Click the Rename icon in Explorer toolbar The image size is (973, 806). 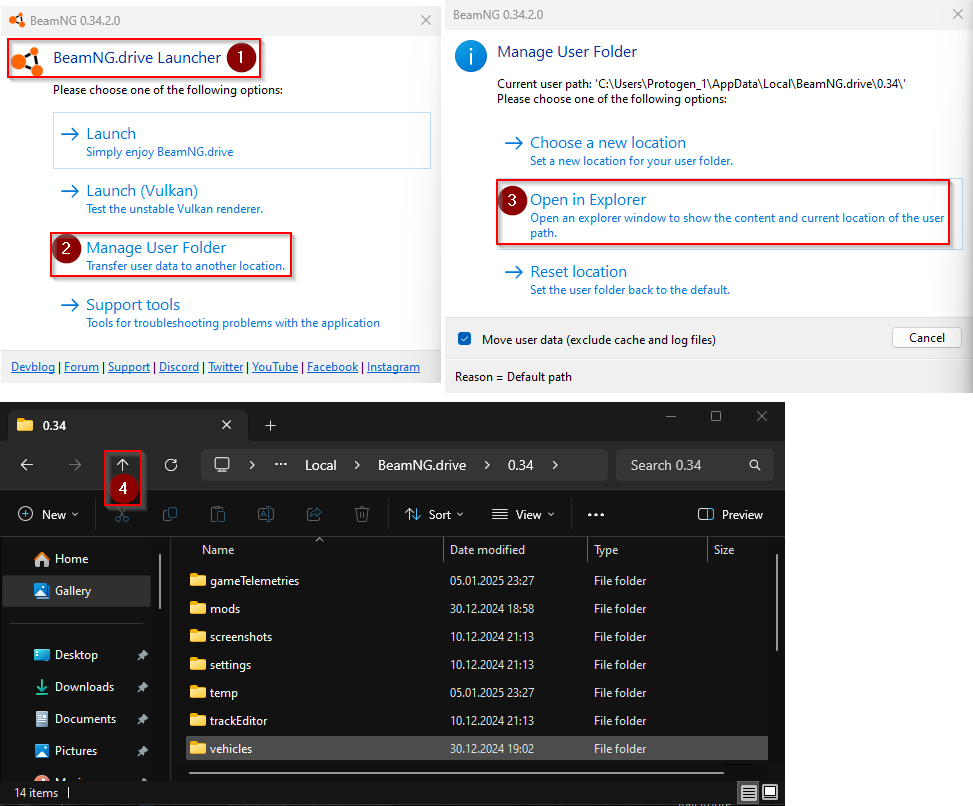[266, 514]
